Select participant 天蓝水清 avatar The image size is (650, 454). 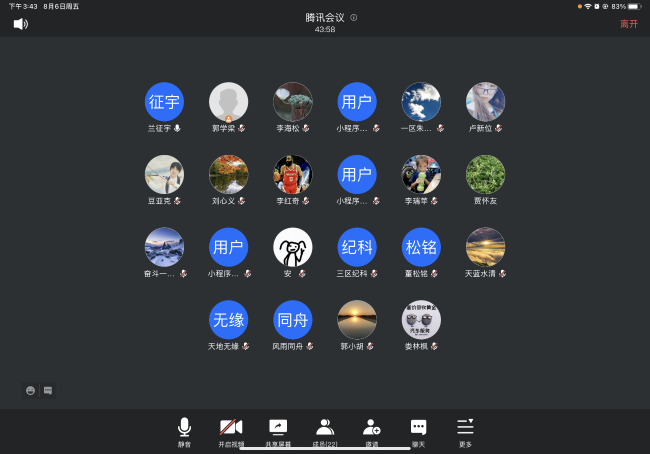[x=485, y=247]
